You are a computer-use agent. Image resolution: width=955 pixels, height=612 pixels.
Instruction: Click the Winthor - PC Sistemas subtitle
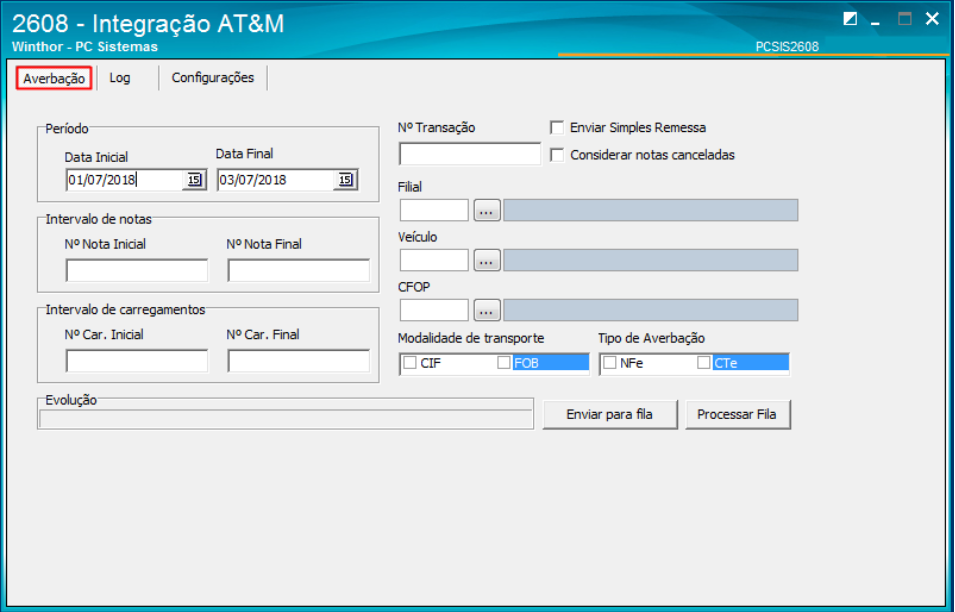(85, 47)
